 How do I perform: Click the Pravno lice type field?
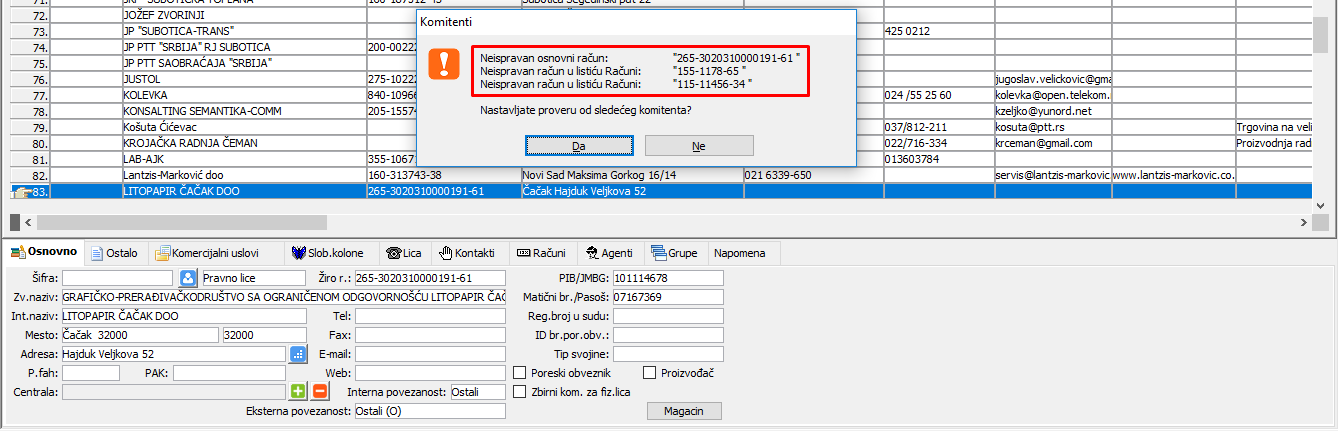pos(252,278)
